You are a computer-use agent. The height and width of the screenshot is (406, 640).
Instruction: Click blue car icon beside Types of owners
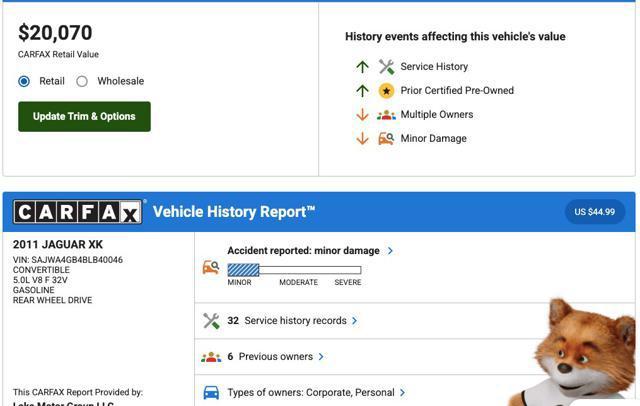(x=211, y=393)
